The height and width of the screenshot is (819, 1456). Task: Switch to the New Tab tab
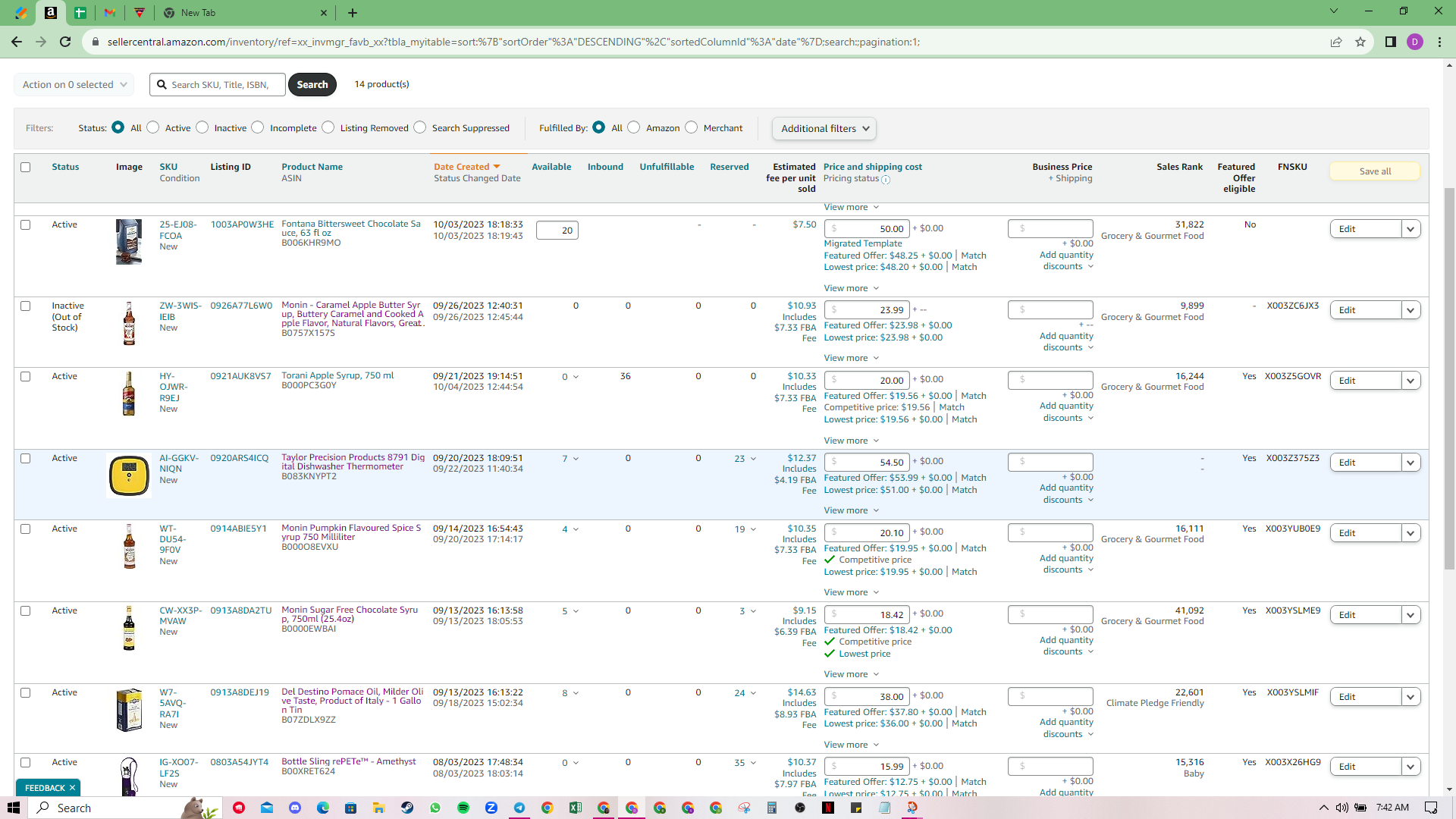pyautogui.click(x=246, y=13)
